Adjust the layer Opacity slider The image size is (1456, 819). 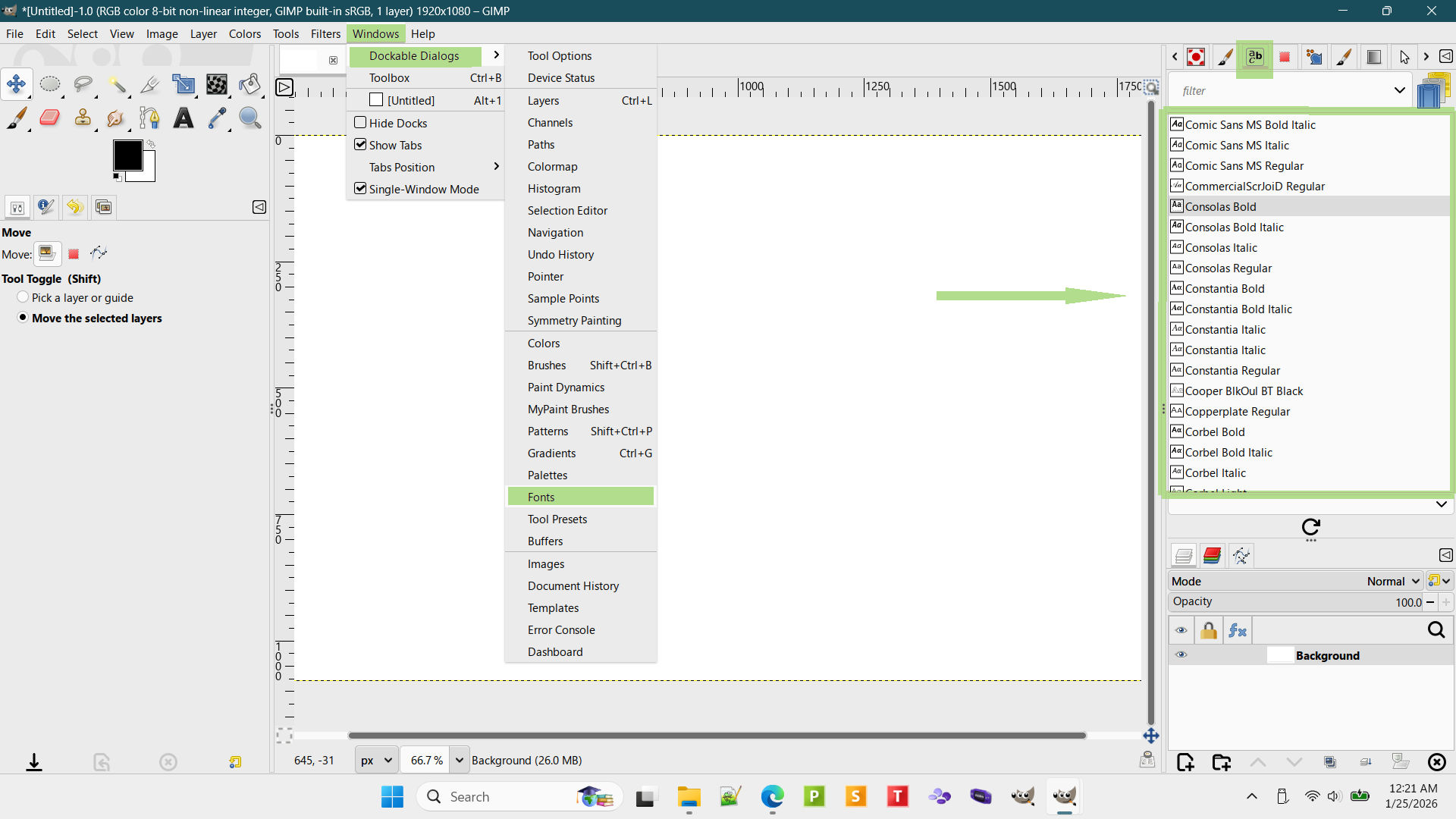tap(1295, 602)
